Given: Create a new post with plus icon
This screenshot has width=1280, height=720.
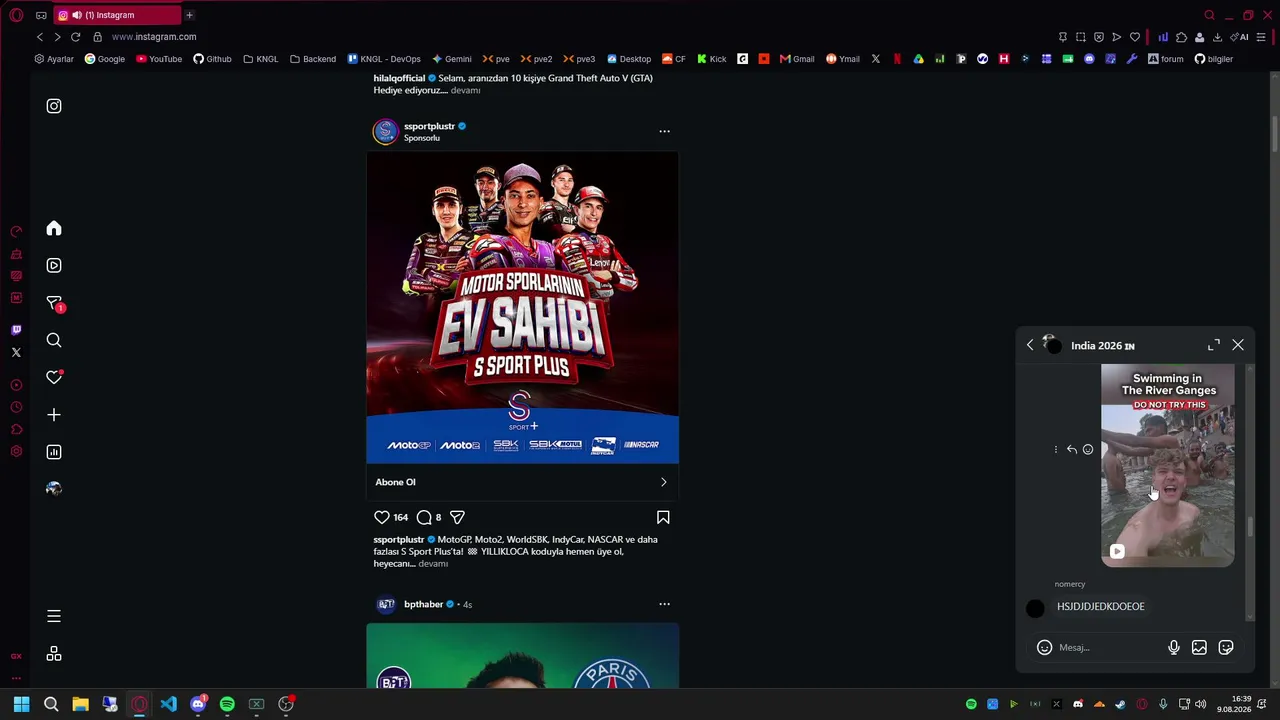Looking at the screenshot, I should [x=54, y=415].
